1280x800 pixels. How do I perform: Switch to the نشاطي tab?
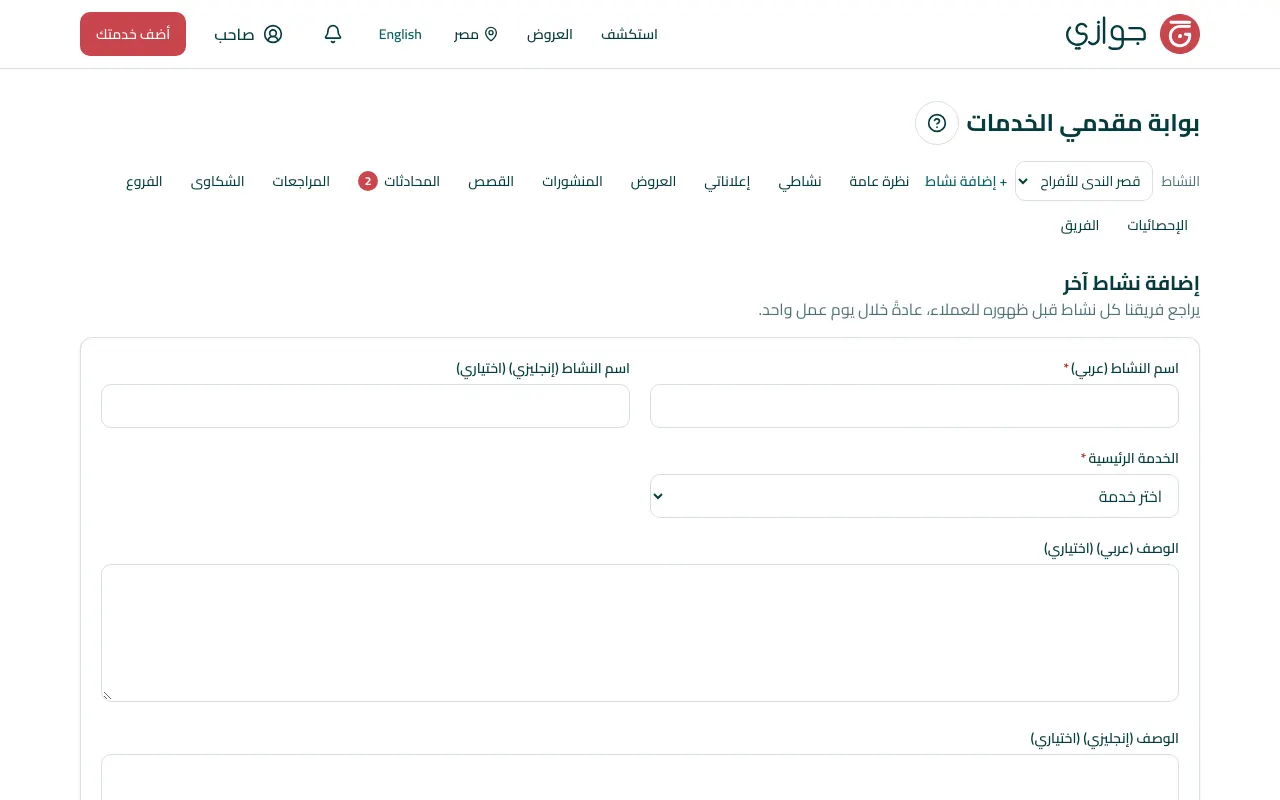coord(800,181)
